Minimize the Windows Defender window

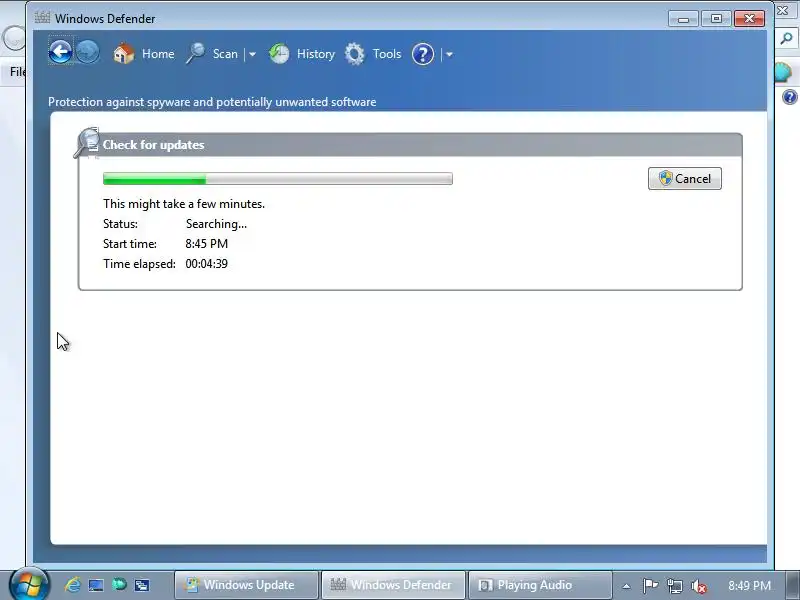point(683,19)
